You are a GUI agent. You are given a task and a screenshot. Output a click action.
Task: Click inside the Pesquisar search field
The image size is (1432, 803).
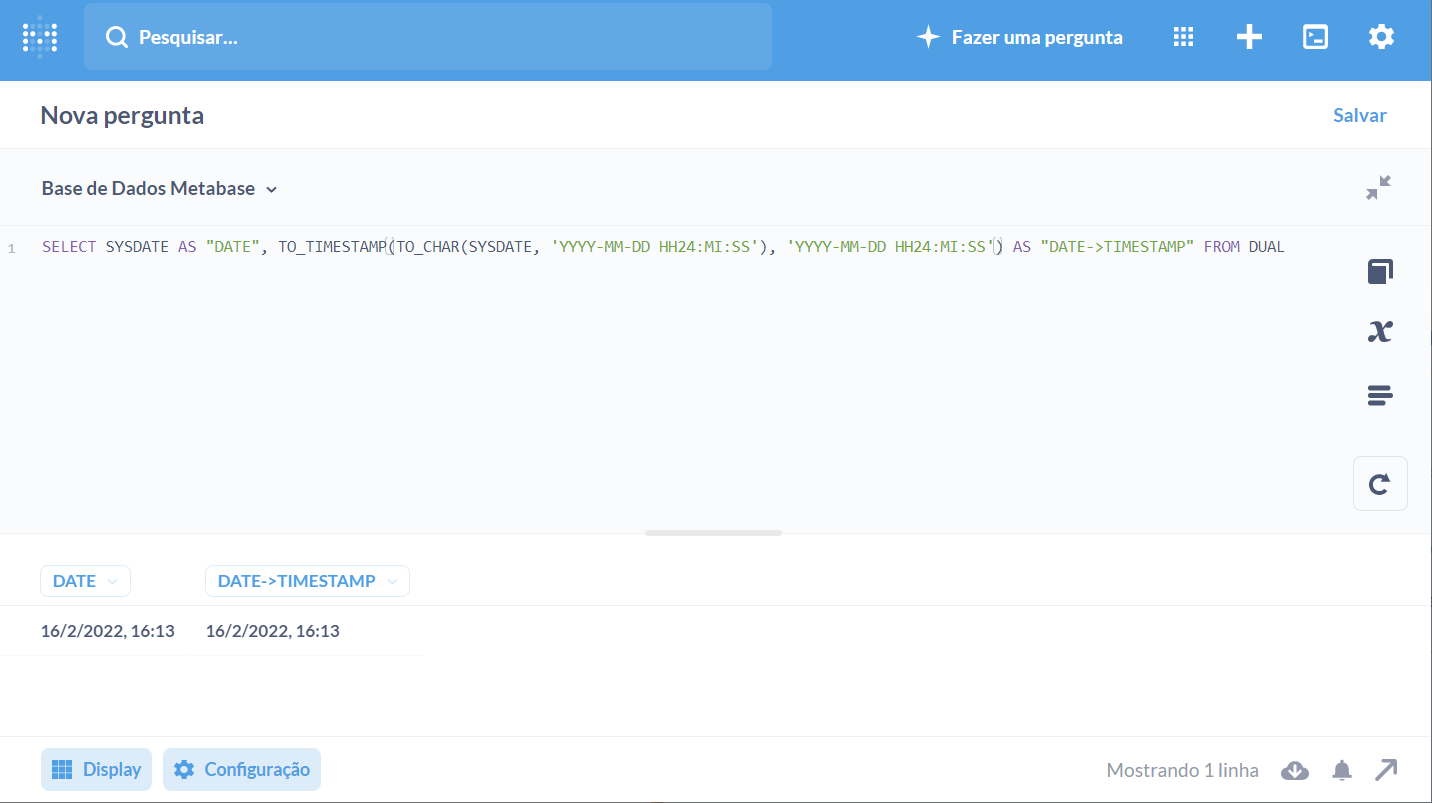(427, 37)
